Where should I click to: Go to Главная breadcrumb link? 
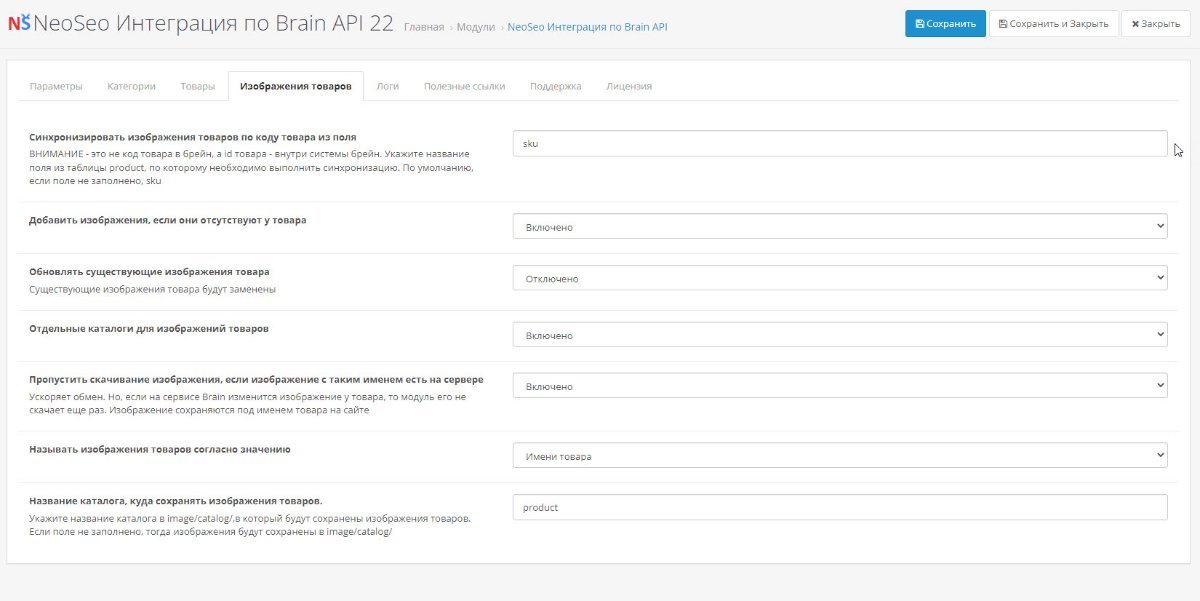click(424, 27)
